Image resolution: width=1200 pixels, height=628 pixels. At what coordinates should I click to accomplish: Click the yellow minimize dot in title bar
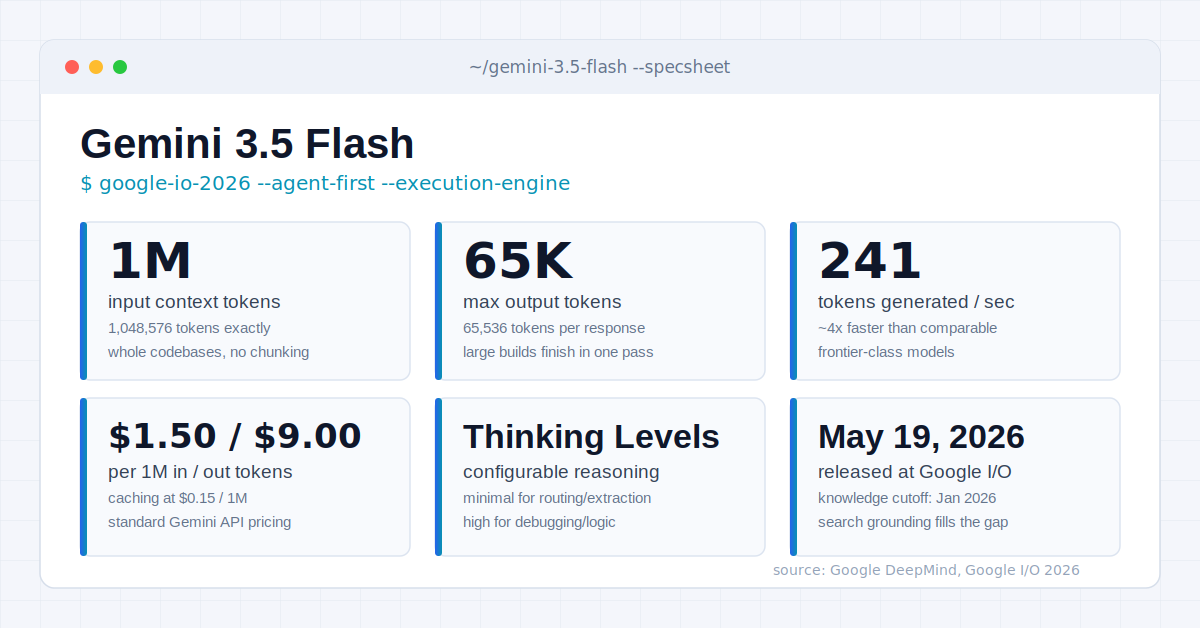(x=96, y=67)
